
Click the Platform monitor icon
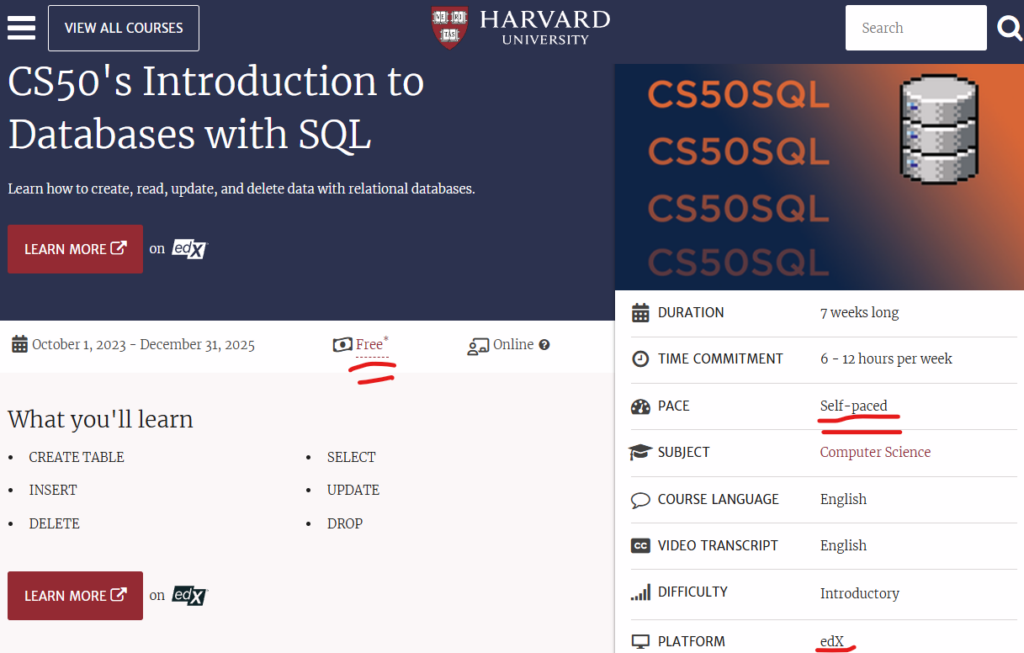coord(641,641)
